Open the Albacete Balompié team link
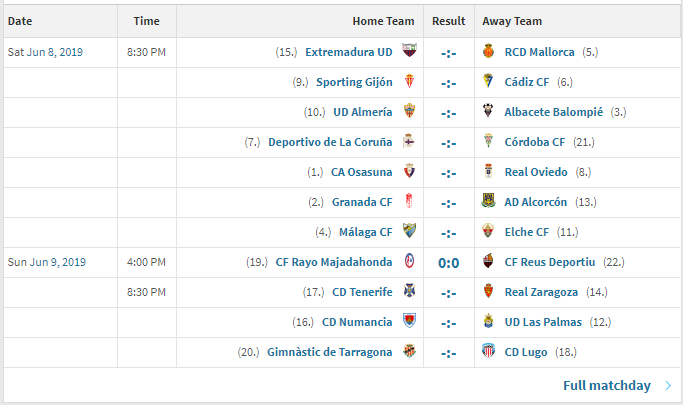 click(x=554, y=112)
